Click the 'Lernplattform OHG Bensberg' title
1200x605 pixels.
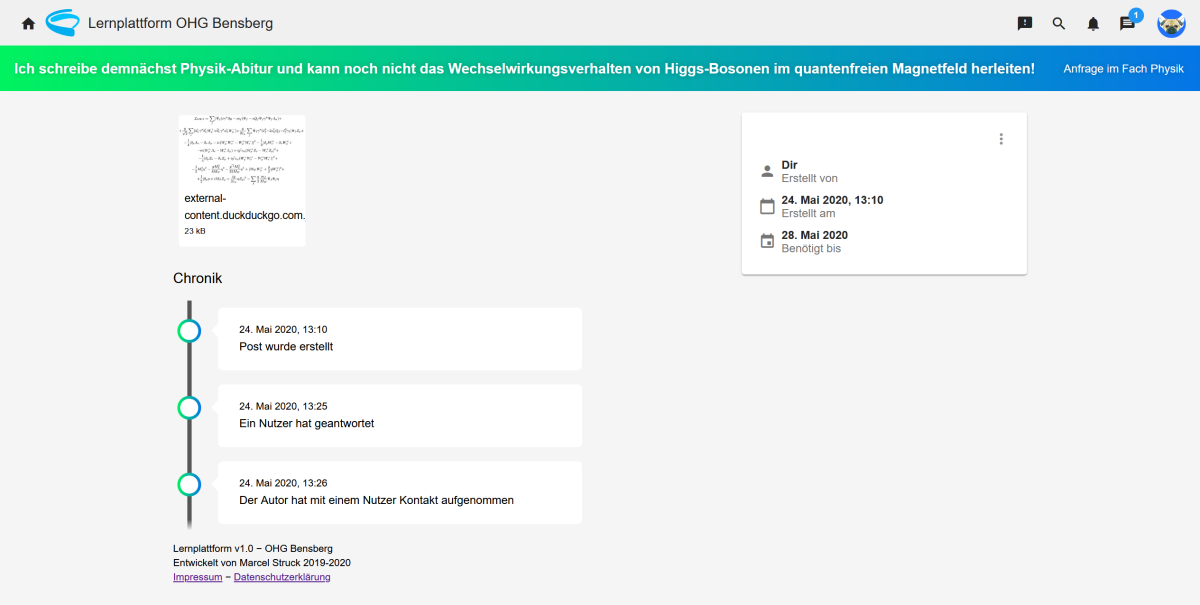point(180,23)
